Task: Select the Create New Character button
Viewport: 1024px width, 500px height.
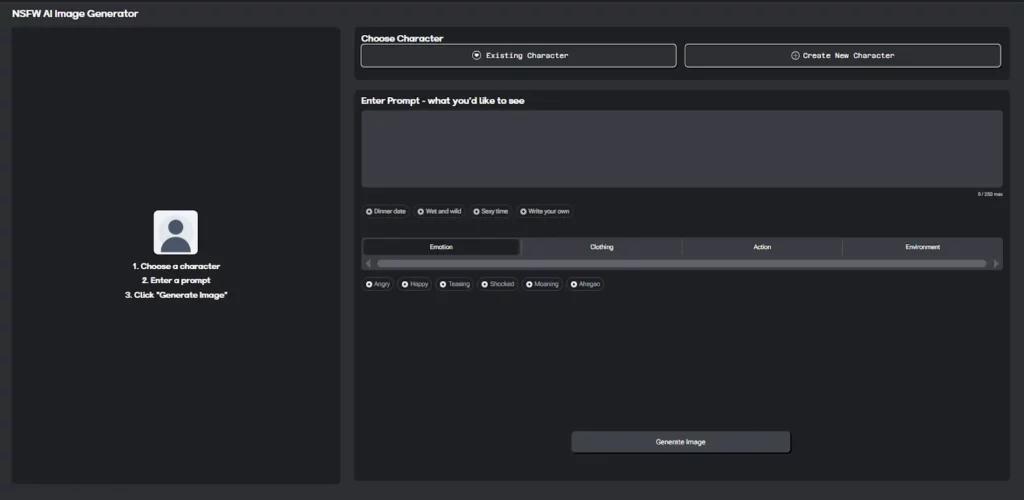Action: coord(842,56)
